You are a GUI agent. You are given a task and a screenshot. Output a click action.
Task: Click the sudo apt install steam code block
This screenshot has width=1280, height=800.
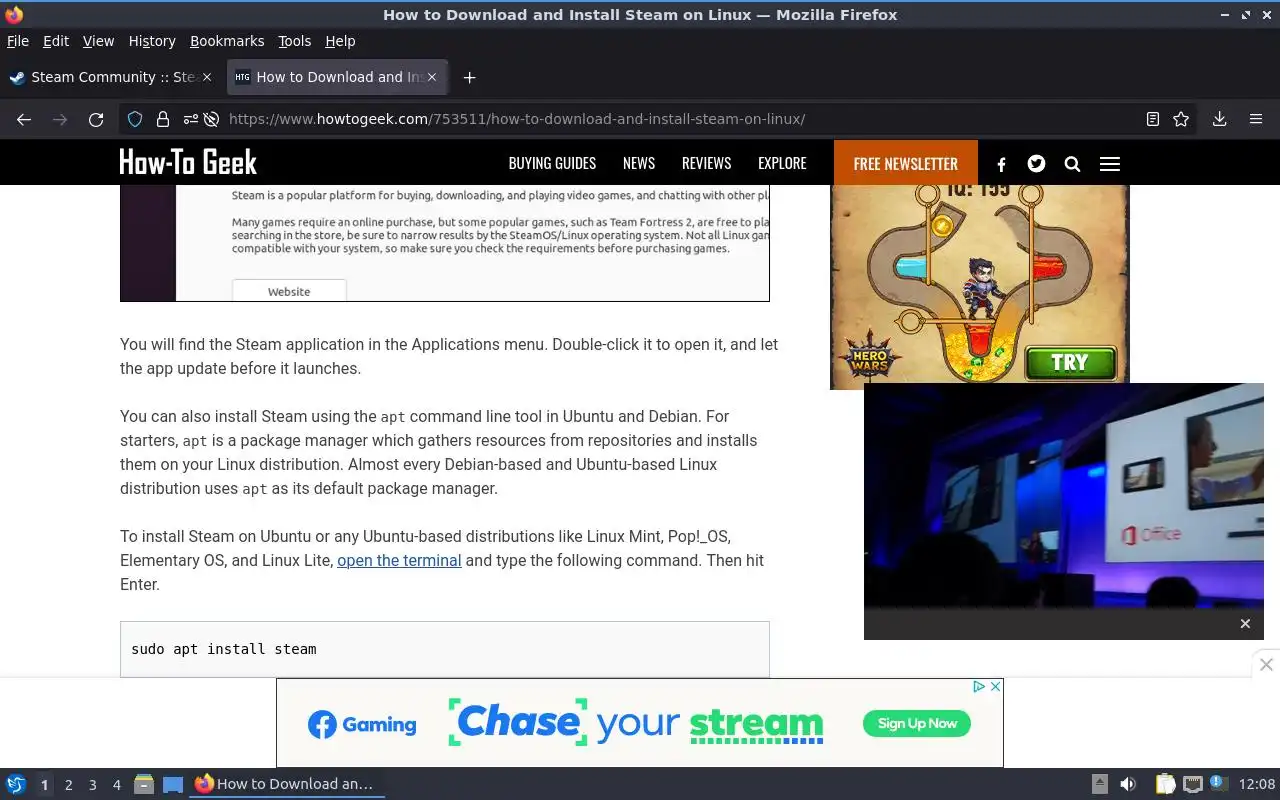pyautogui.click(x=445, y=649)
